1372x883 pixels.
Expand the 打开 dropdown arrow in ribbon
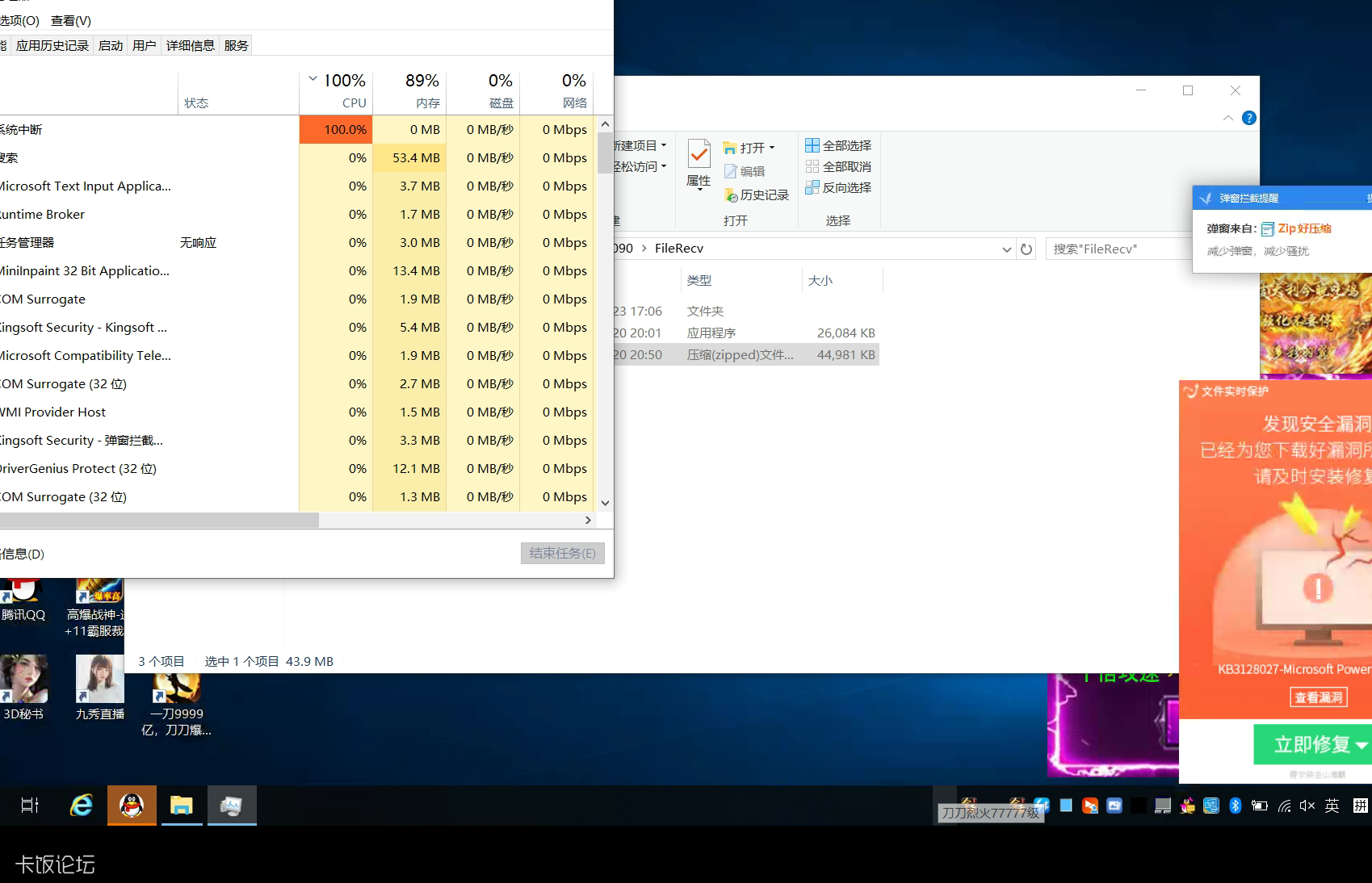772,148
